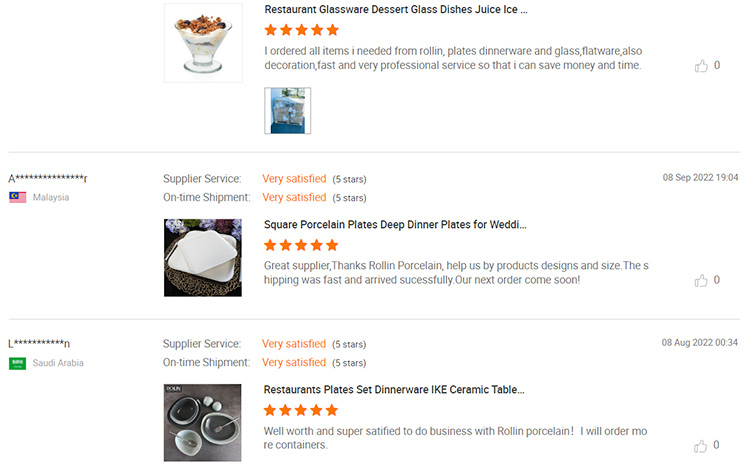Click reviewer name A***************r
The image size is (750, 472).
point(48,178)
